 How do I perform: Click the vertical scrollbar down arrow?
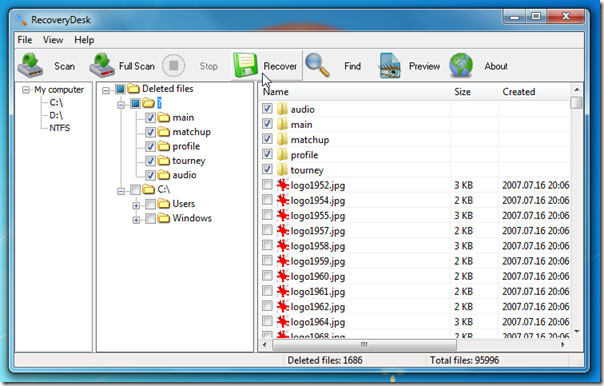click(x=577, y=332)
